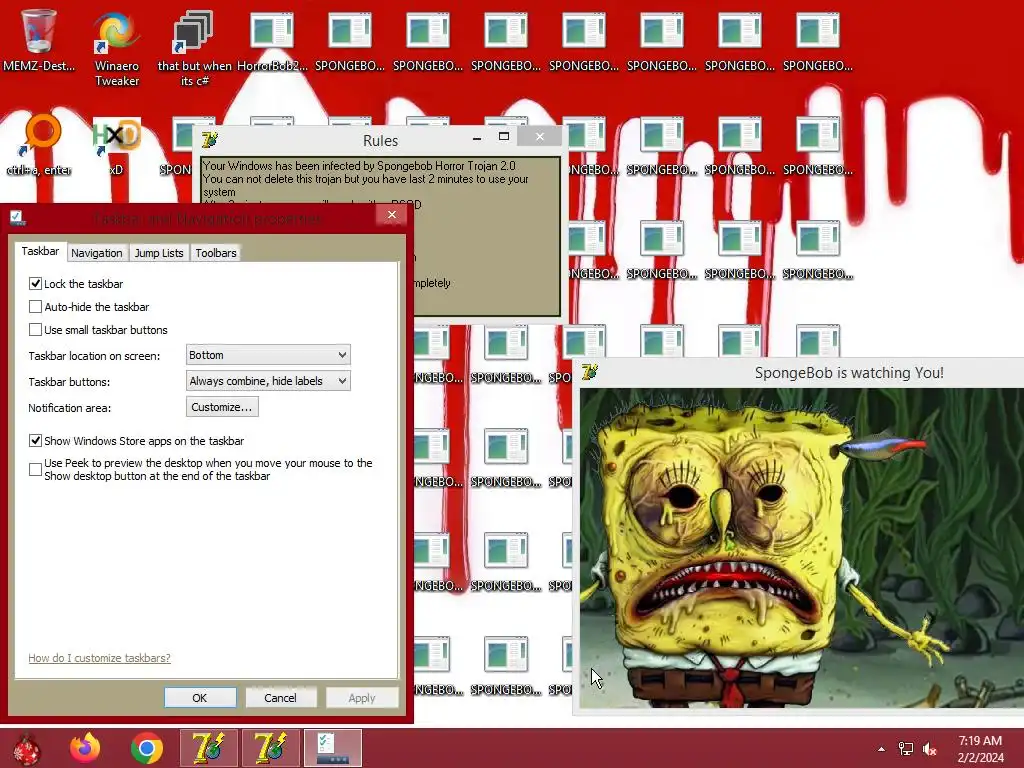Screen dimensions: 1024x768
Task: Open the Start button ornament on taskbar
Action: click(27, 748)
